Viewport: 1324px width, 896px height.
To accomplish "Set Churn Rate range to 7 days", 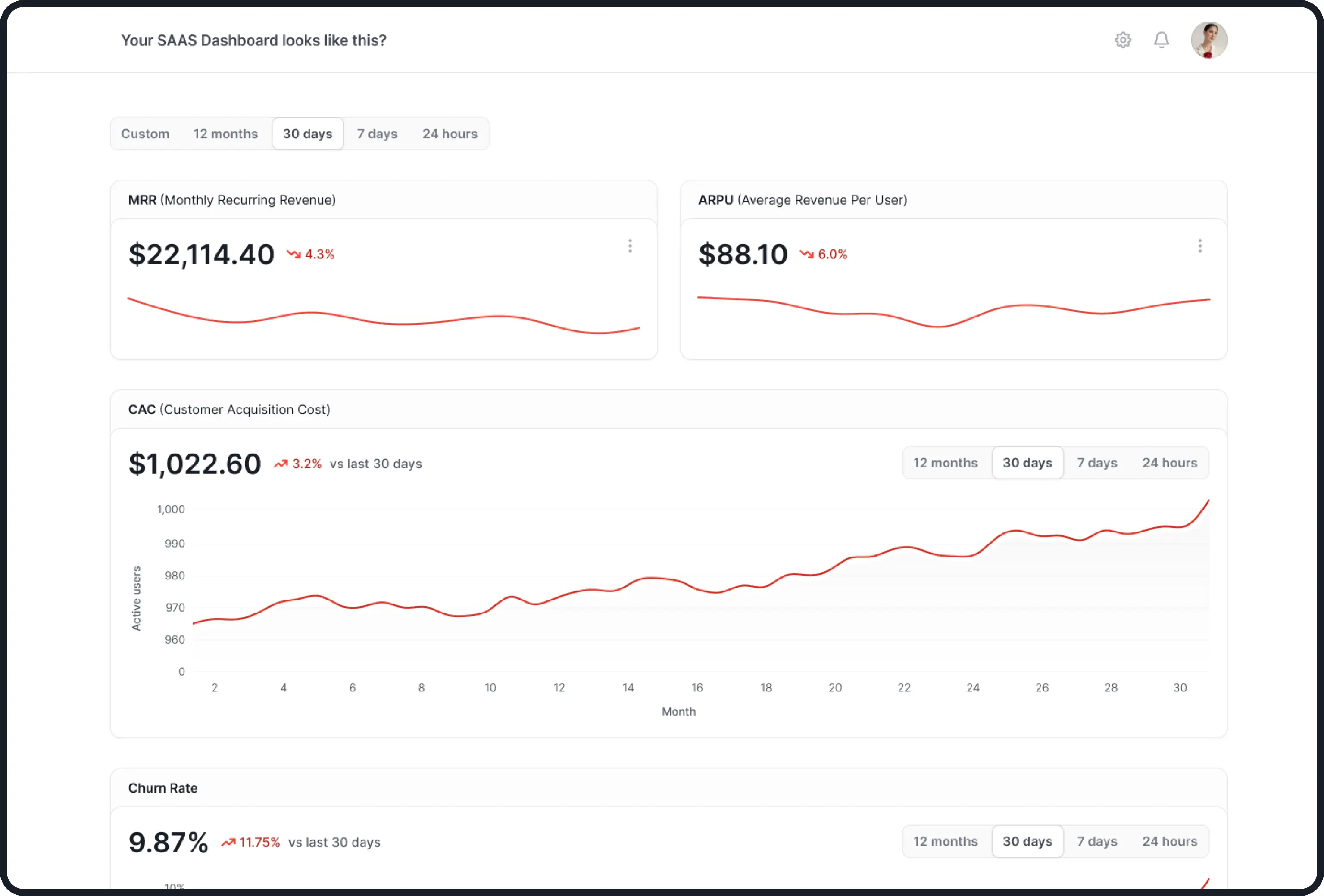I will coord(1097,841).
